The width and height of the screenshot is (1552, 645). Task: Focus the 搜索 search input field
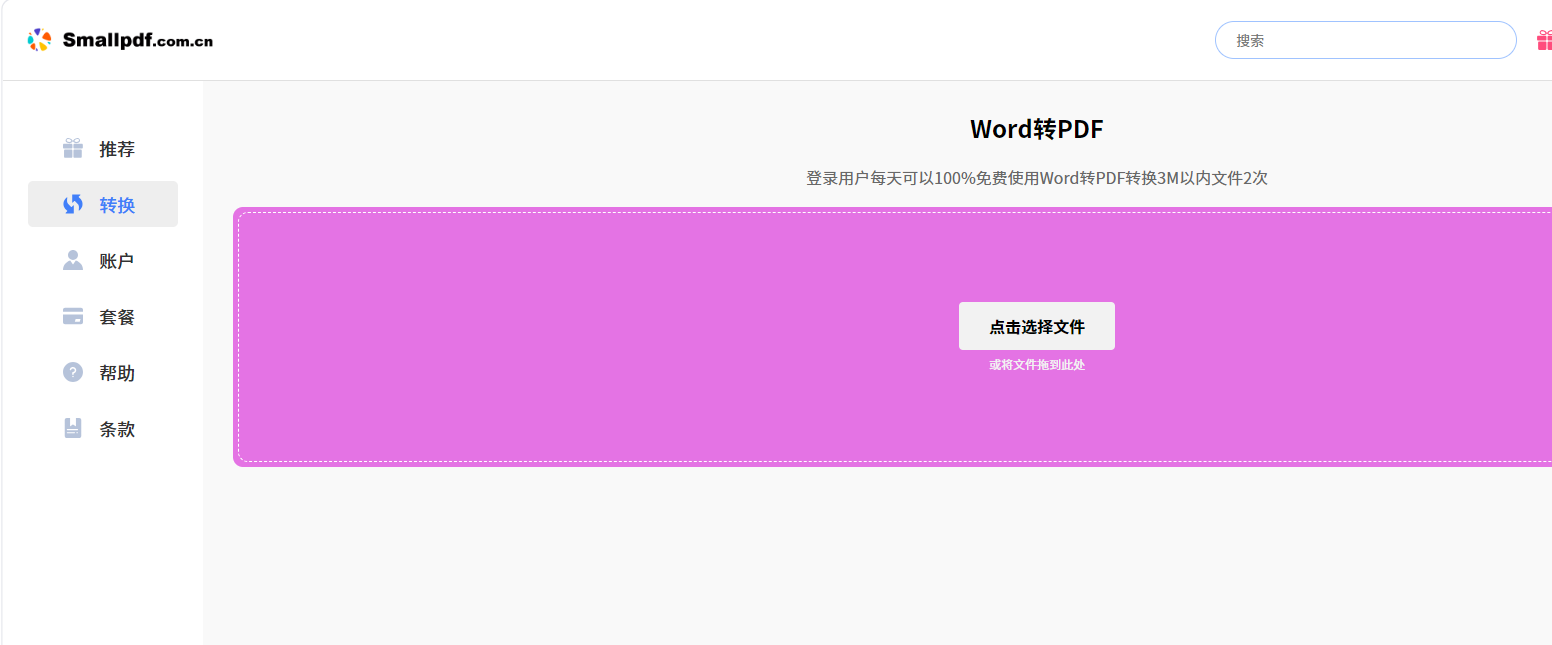click(x=1365, y=40)
